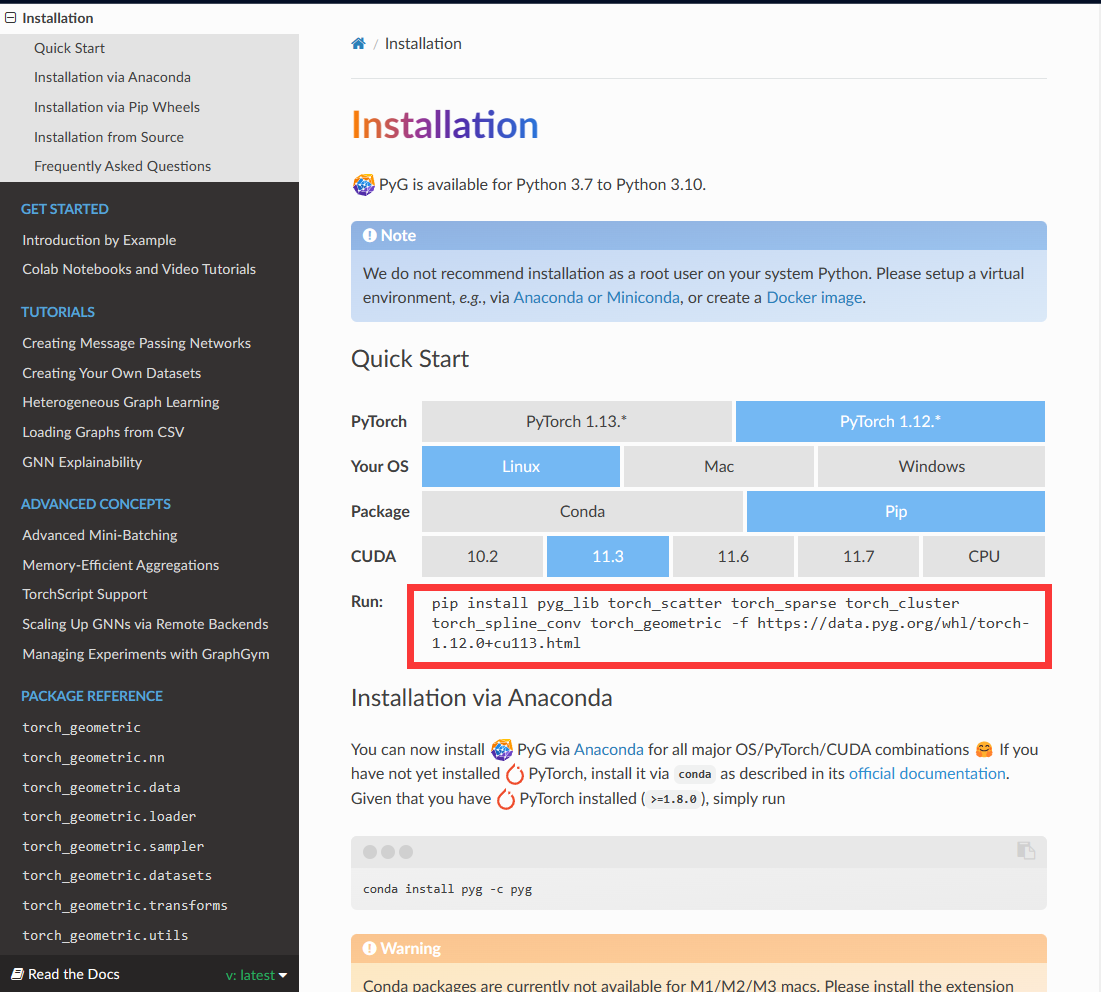Open TorchScript Support page
1101x992 pixels.
point(85,594)
